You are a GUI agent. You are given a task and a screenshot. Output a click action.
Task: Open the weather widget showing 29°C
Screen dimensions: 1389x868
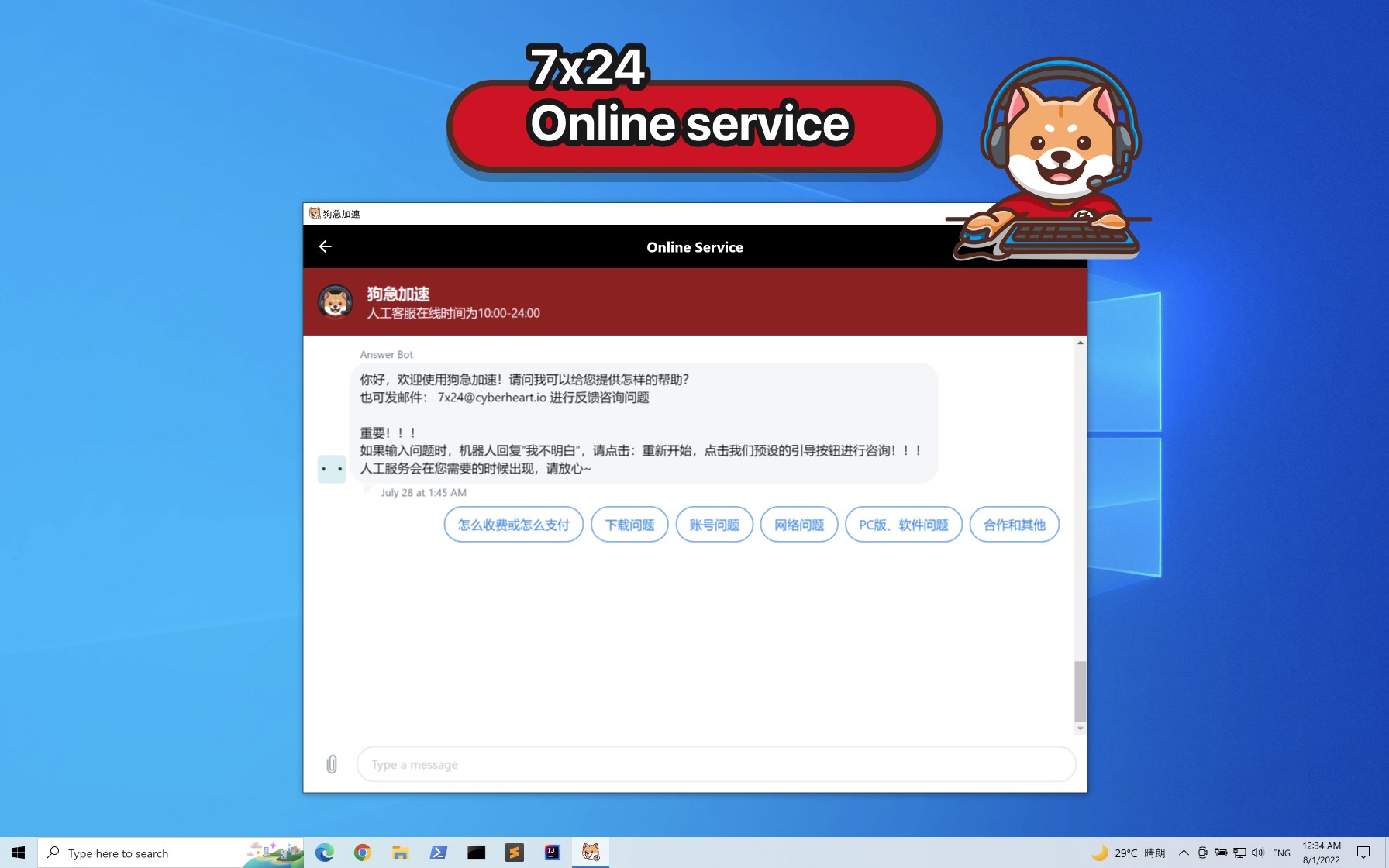1128,852
